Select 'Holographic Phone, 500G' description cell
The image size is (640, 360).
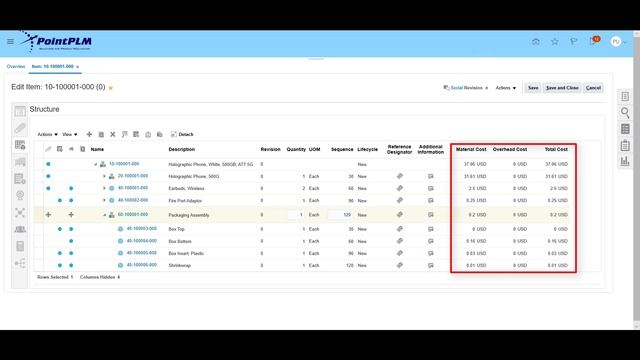pyautogui.click(x=194, y=176)
